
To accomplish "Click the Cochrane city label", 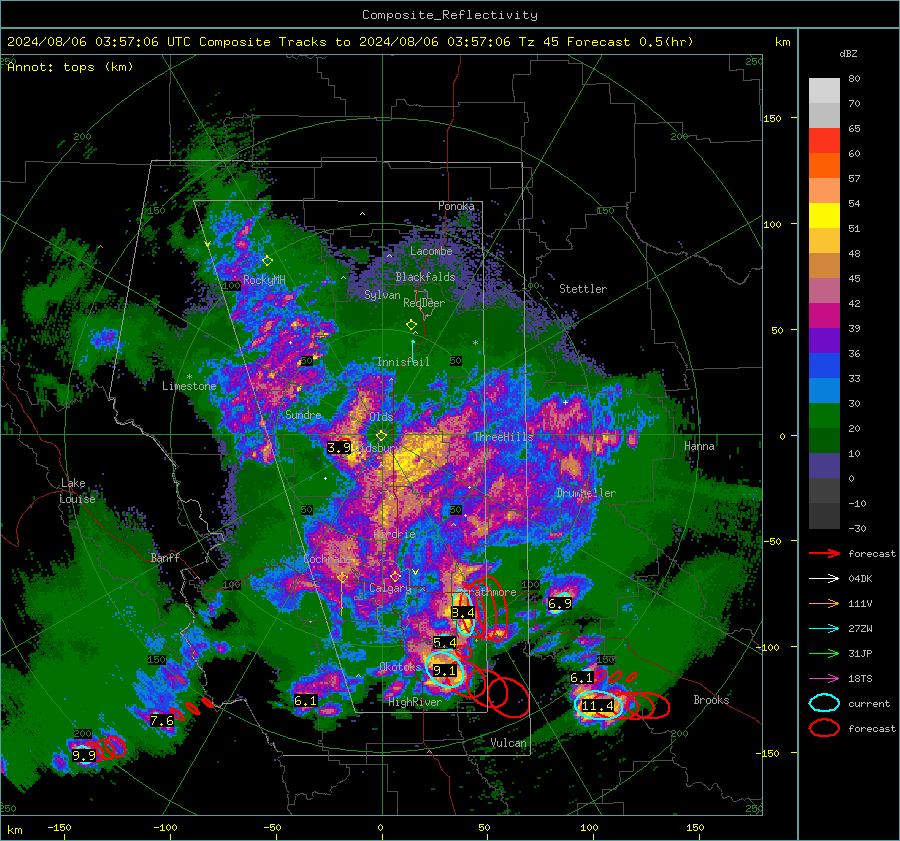I will (327, 559).
